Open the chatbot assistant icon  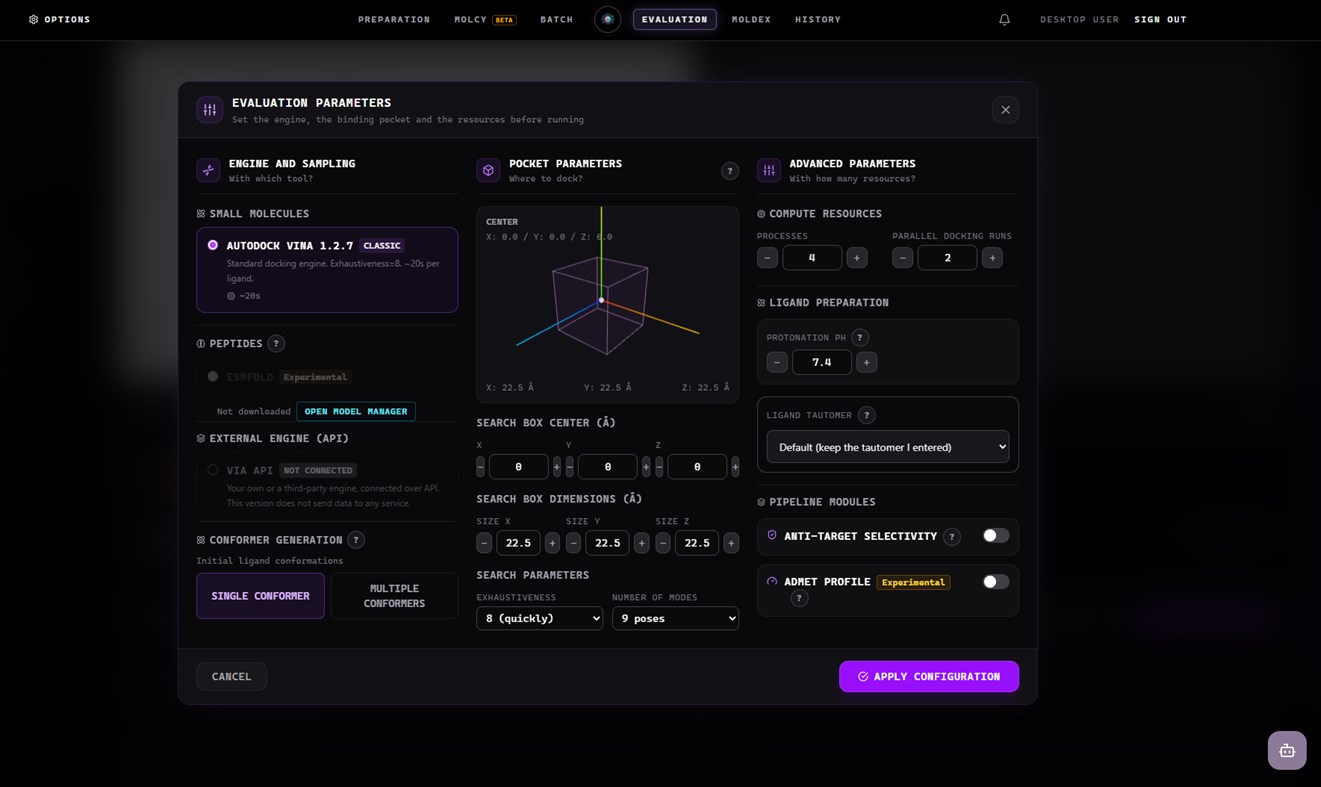click(x=1287, y=750)
